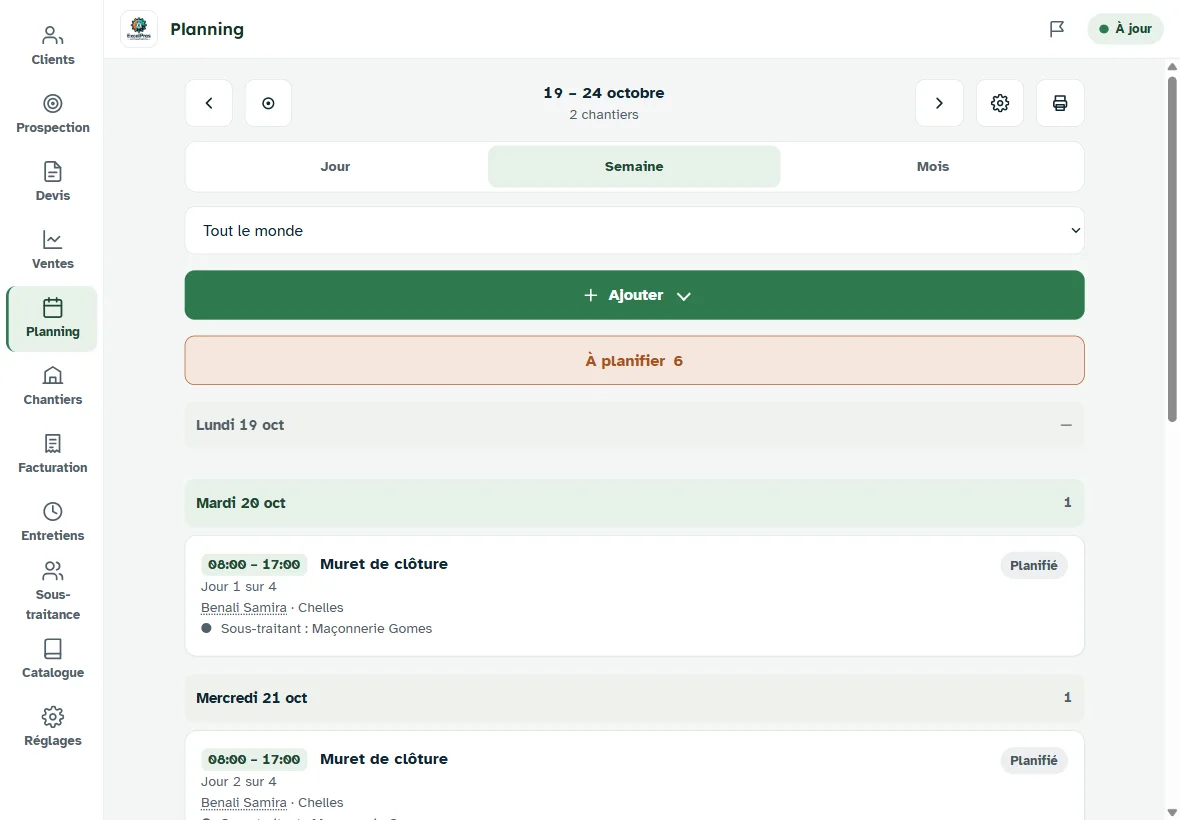
Task: Click the Planifié badge on Jour 1 card
Action: (x=1034, y=566)
